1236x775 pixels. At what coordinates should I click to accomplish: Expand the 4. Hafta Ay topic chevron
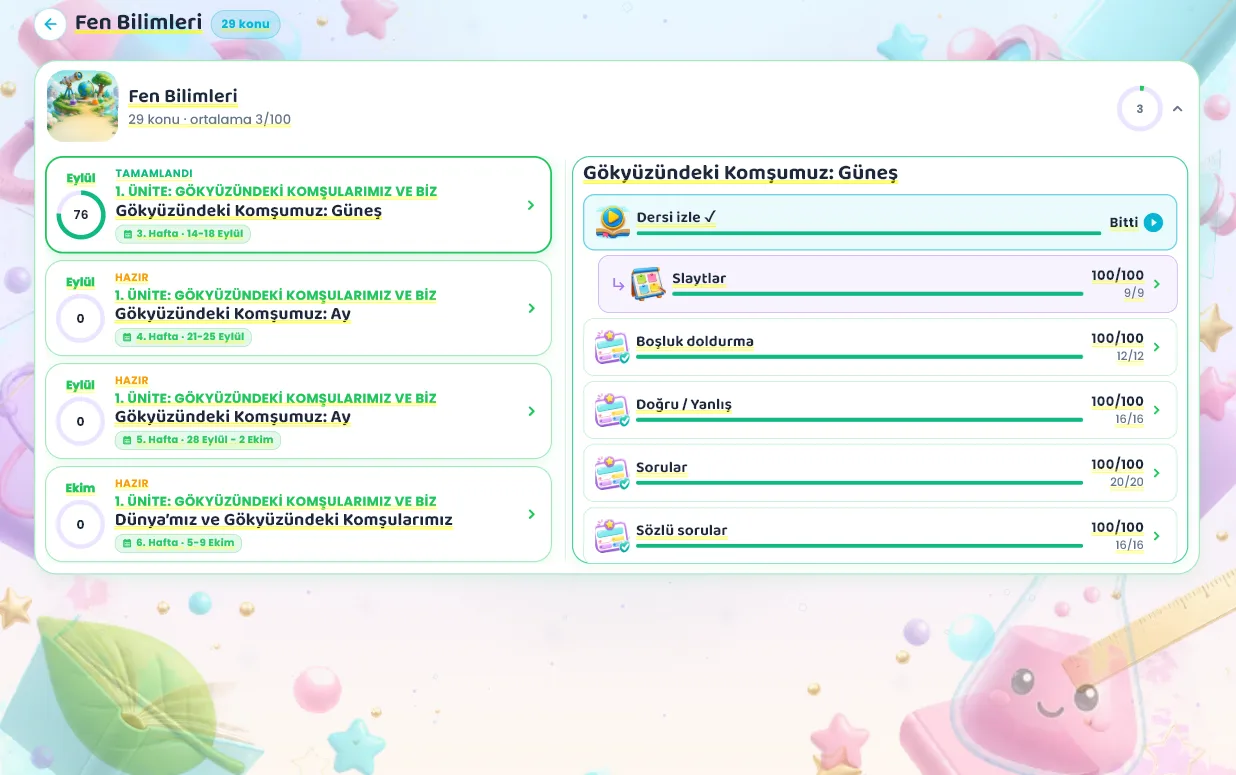tap(531, 308)
